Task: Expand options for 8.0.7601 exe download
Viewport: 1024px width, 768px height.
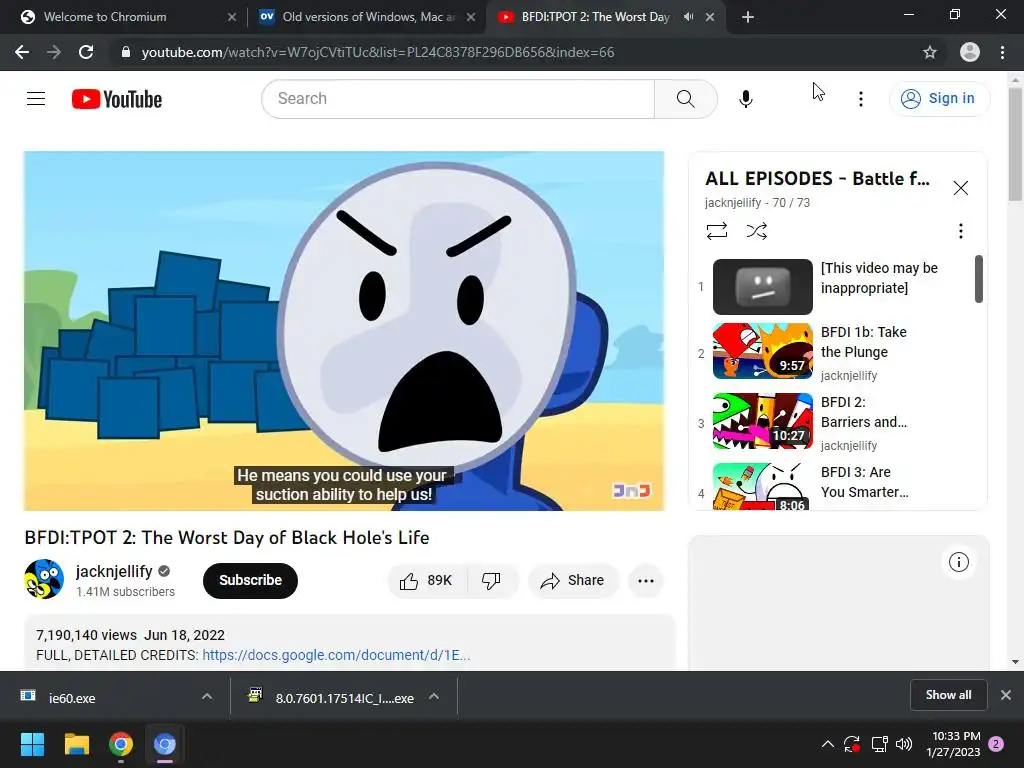Action: tap(434, 697)
